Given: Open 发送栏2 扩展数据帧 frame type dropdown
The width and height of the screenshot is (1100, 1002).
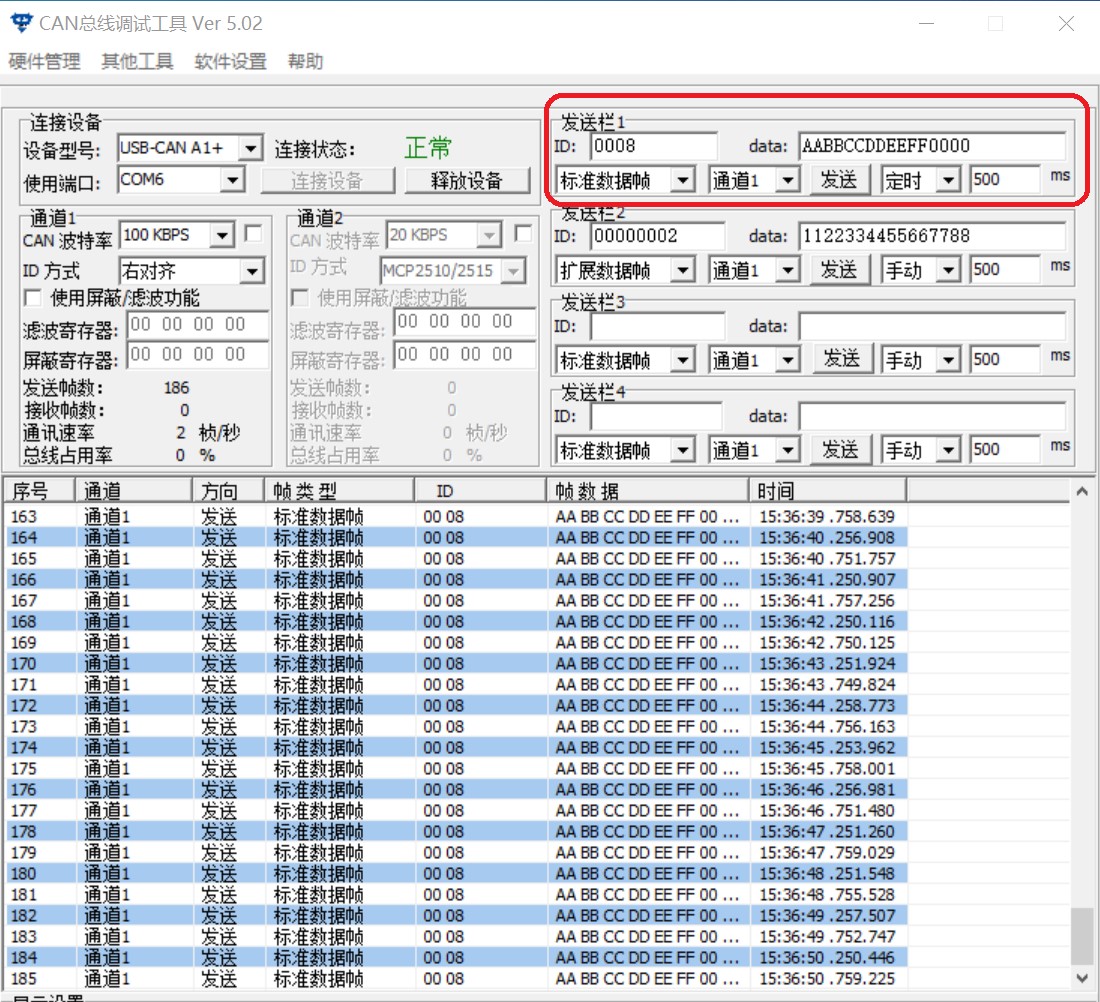Looking at the screenshot, I should click(683, 270).
